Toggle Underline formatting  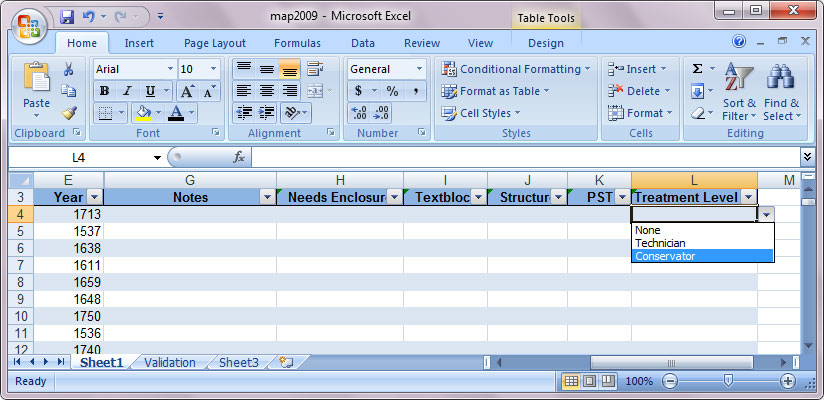coord(150,91)
